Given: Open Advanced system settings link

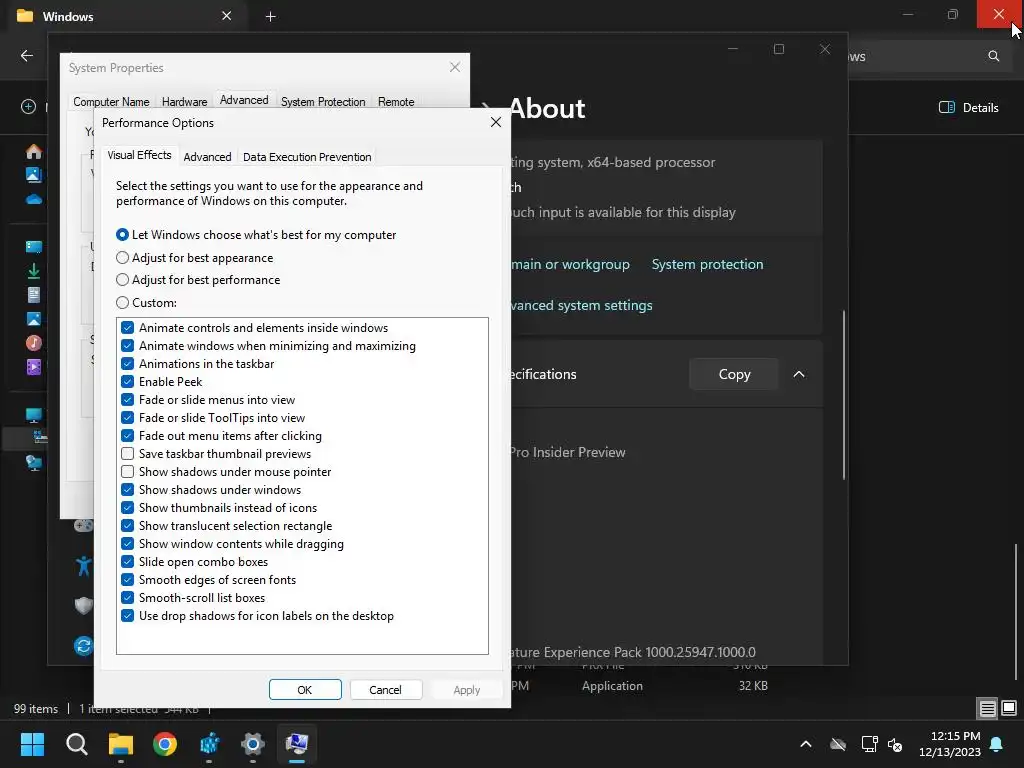Looking at the screenshot, I should pos(581,305).
